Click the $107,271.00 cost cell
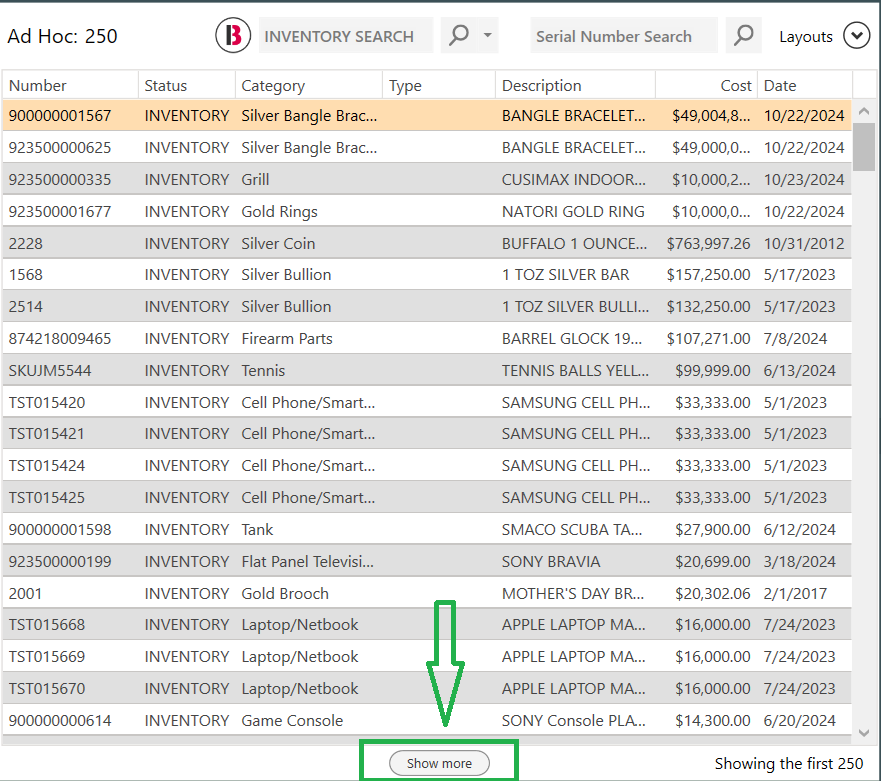881x781 pixels. tap(708, 338)
